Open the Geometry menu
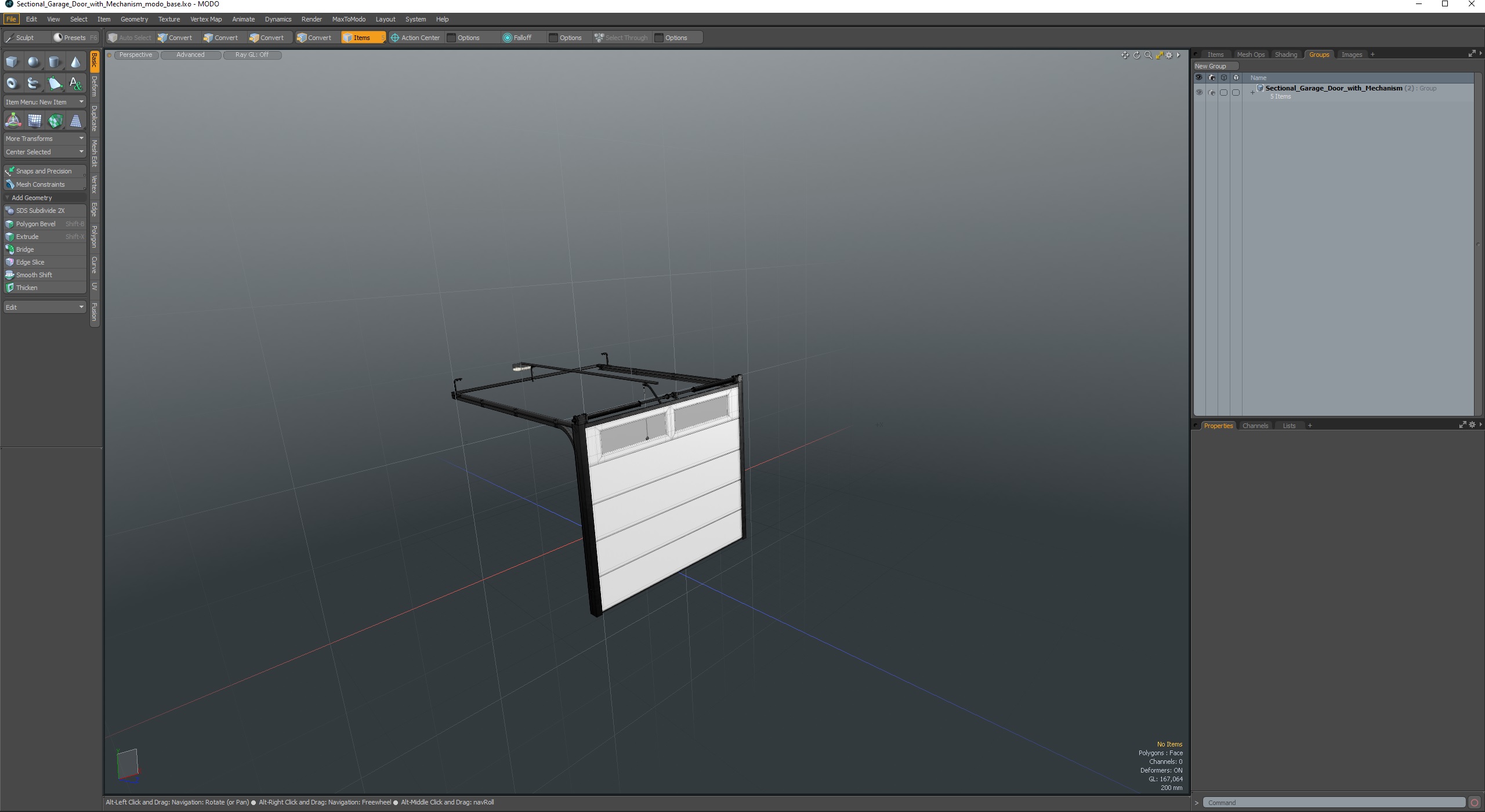The image size is (1485, 812). [x=134, y=19]
